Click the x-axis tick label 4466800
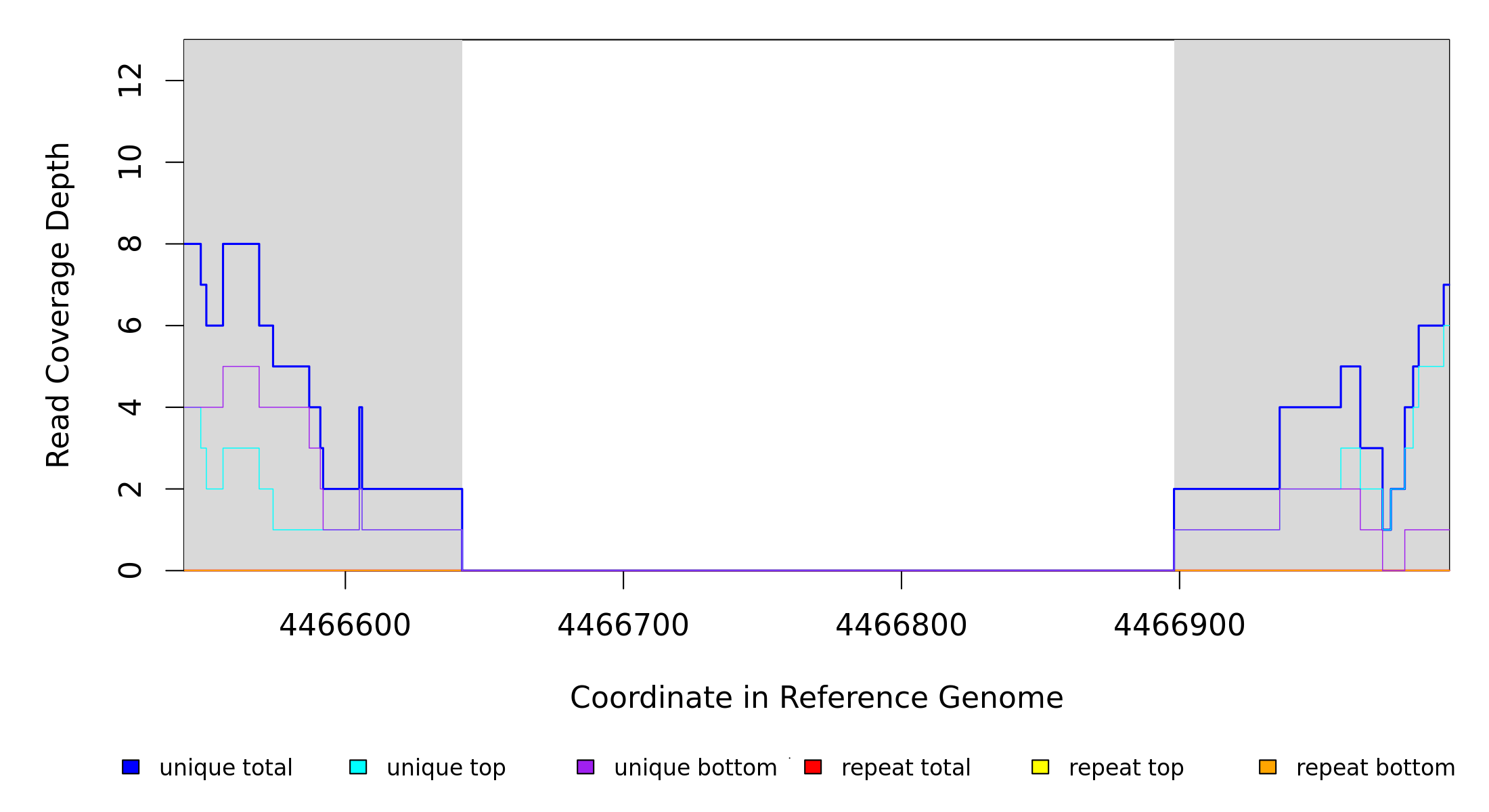This screenshot has height=812, width=1489. (902, 625)
